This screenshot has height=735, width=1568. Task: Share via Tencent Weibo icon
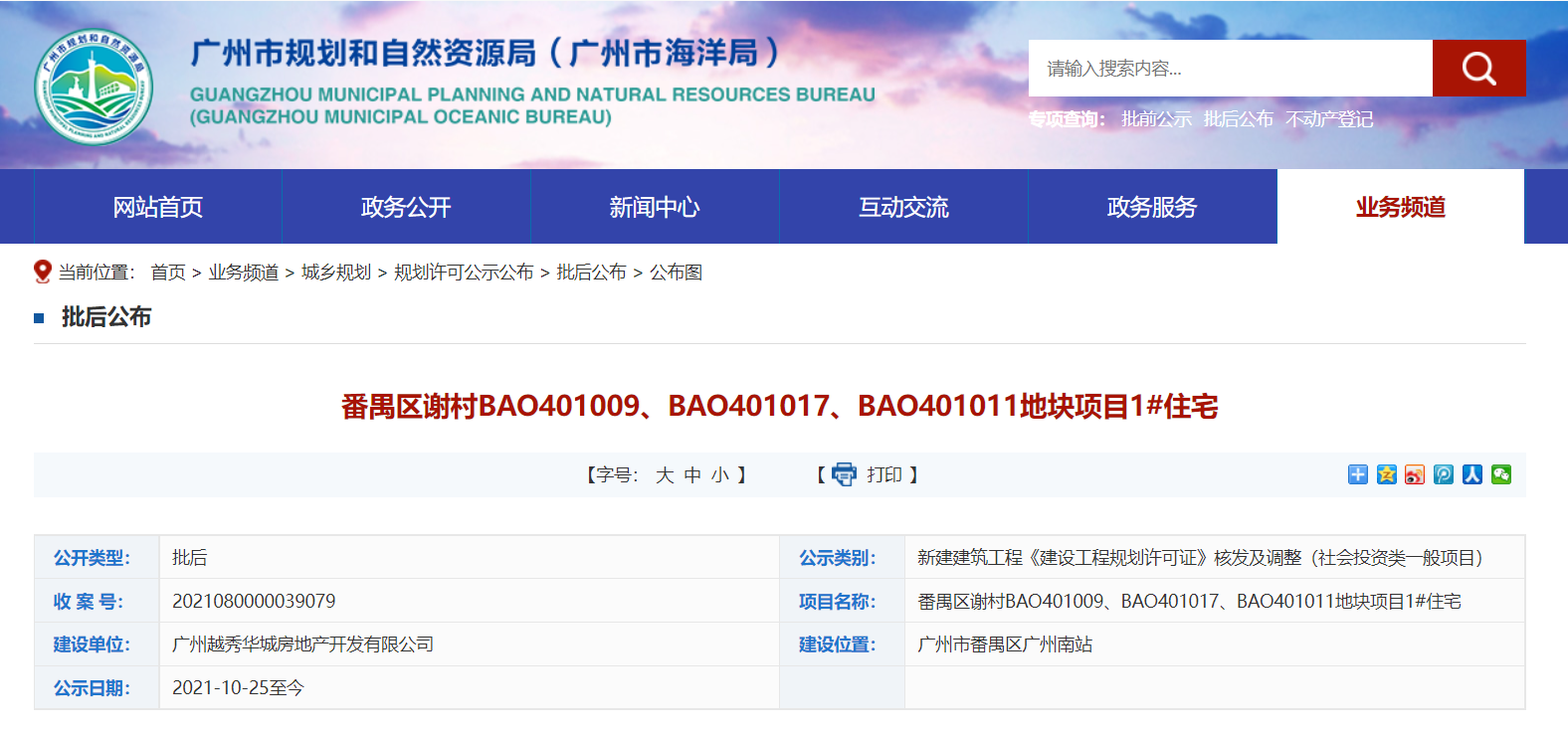click(1444, 474)
